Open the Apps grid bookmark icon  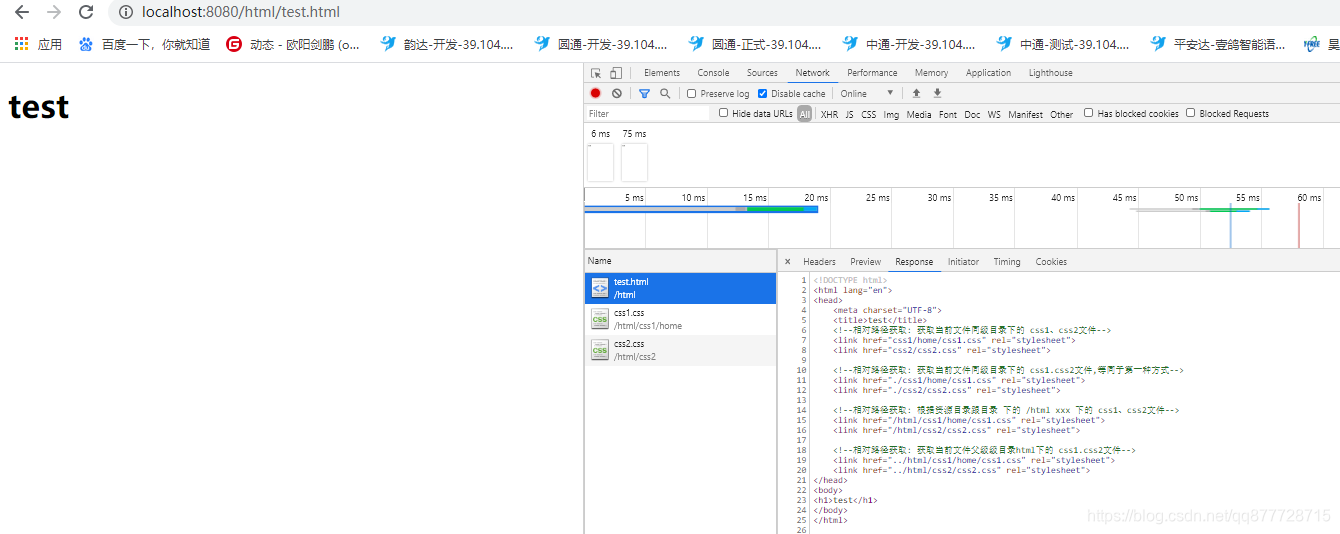[22, 44]
